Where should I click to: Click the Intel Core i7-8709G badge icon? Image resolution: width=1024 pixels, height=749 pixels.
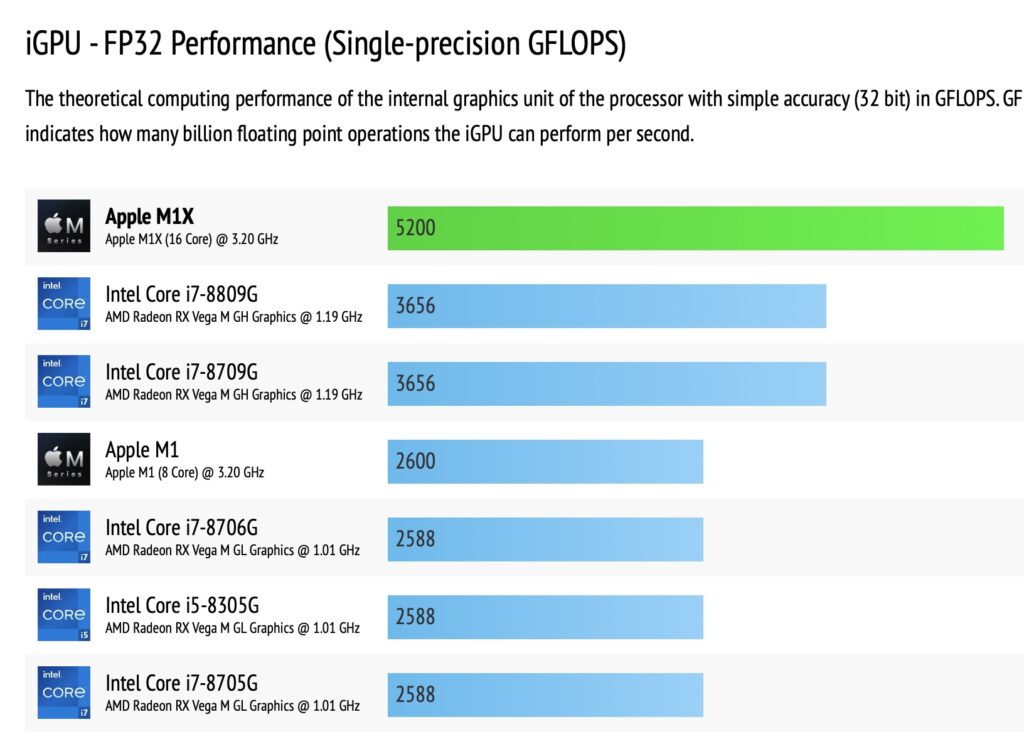[64, 381]
